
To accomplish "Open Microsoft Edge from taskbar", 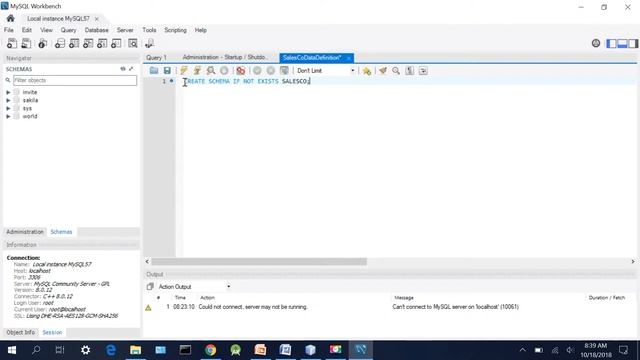I will click(111, 350).
